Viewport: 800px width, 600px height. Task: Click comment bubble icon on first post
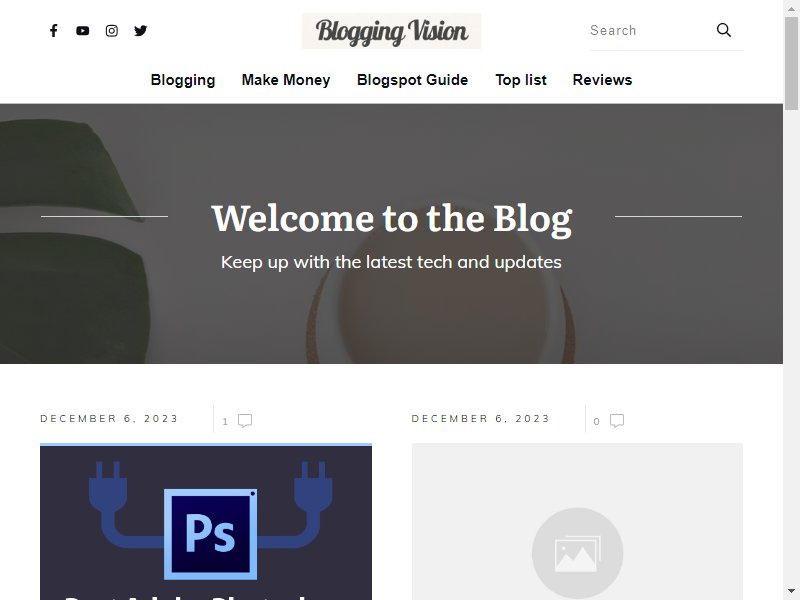tap(245, 420)
